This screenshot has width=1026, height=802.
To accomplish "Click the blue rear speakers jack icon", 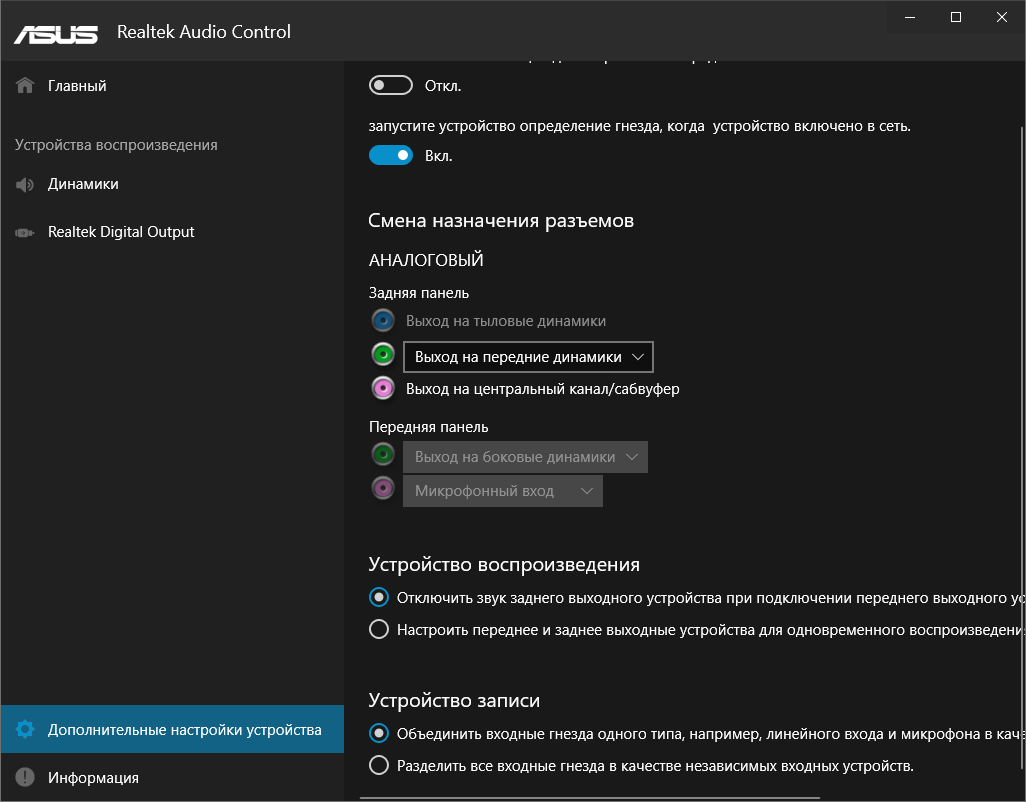I will click(x=382, y=321).
